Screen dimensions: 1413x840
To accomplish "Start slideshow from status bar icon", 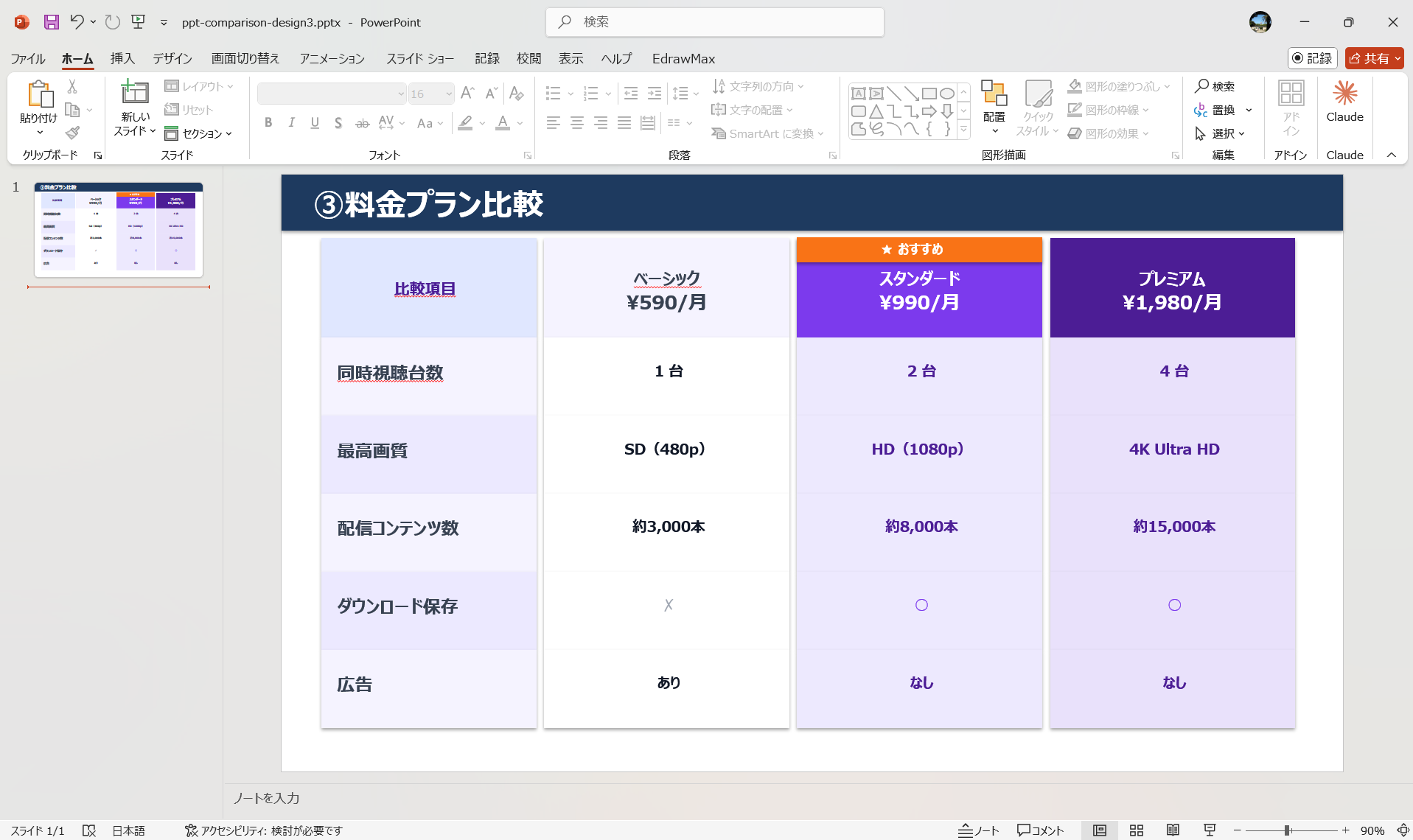I will click(1210, 830).
